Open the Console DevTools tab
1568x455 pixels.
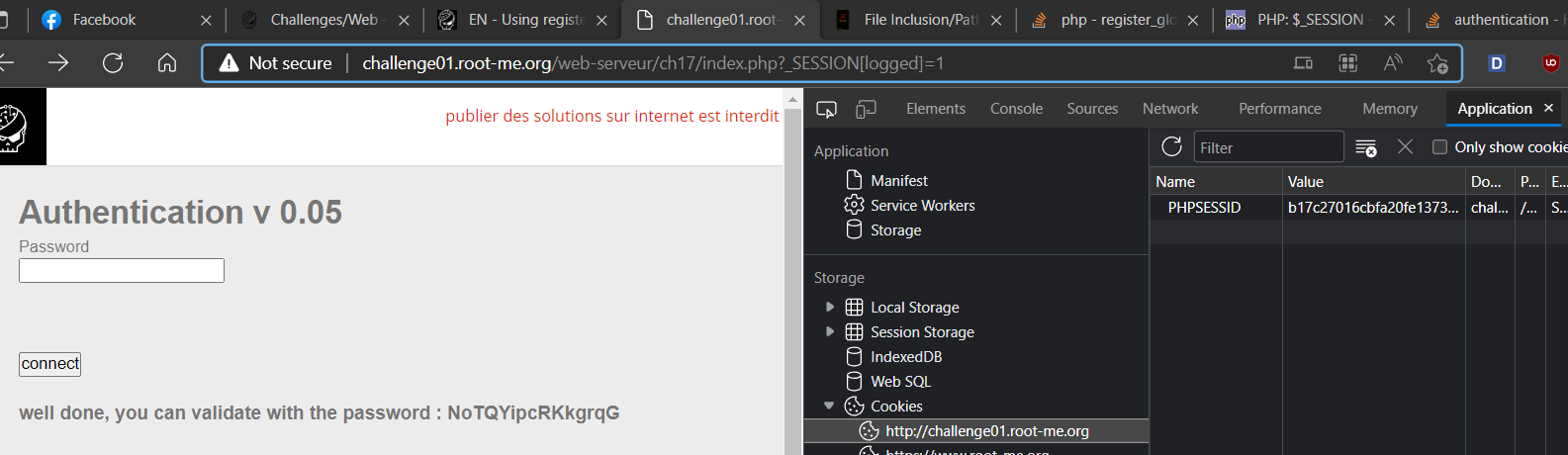pos(1016,109)
